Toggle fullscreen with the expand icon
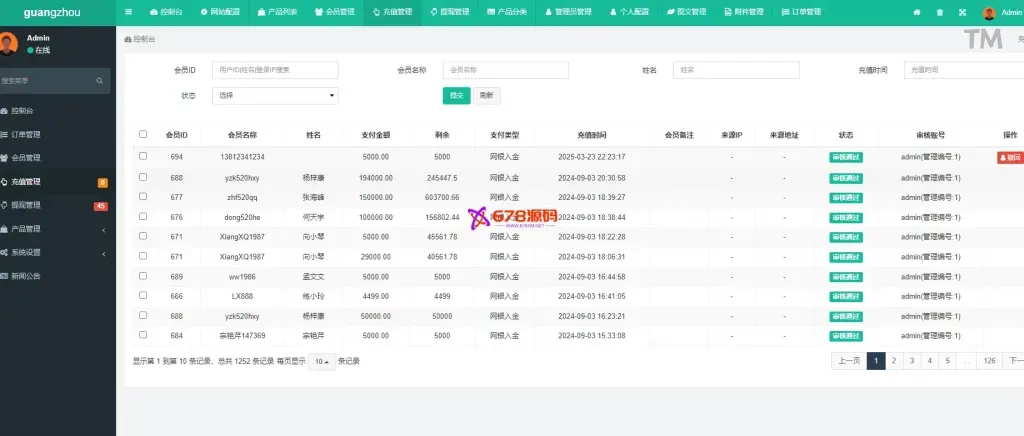Viewport: 1024px width, 436px height. point(962,12)
